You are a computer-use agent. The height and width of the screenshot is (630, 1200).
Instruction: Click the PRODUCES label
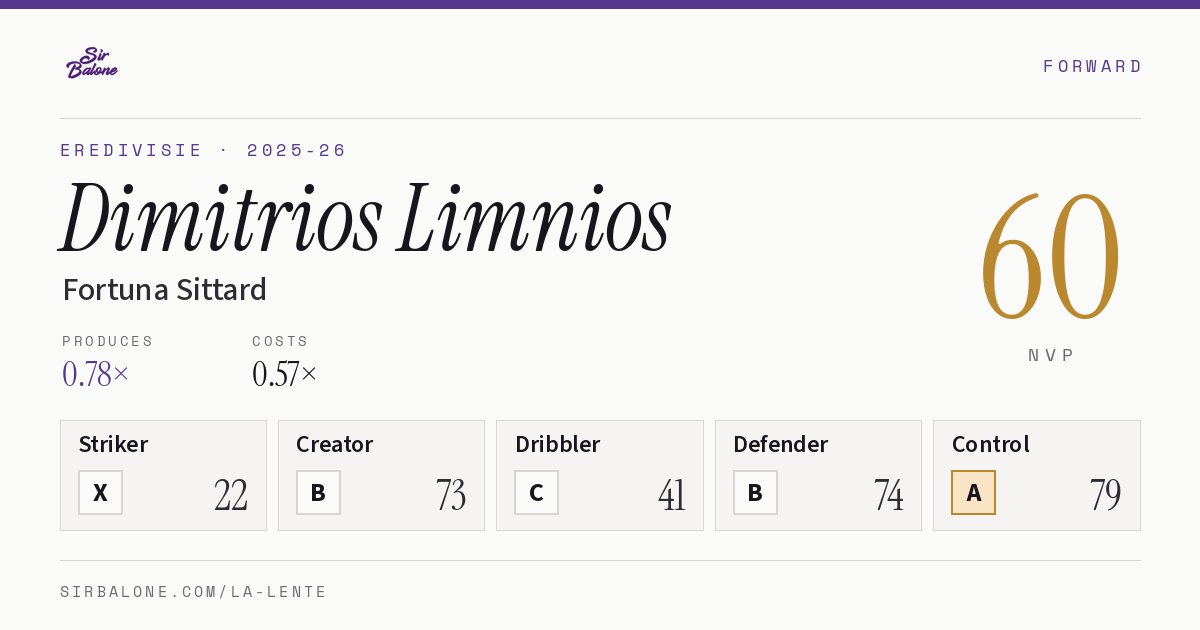coord(108,341)
